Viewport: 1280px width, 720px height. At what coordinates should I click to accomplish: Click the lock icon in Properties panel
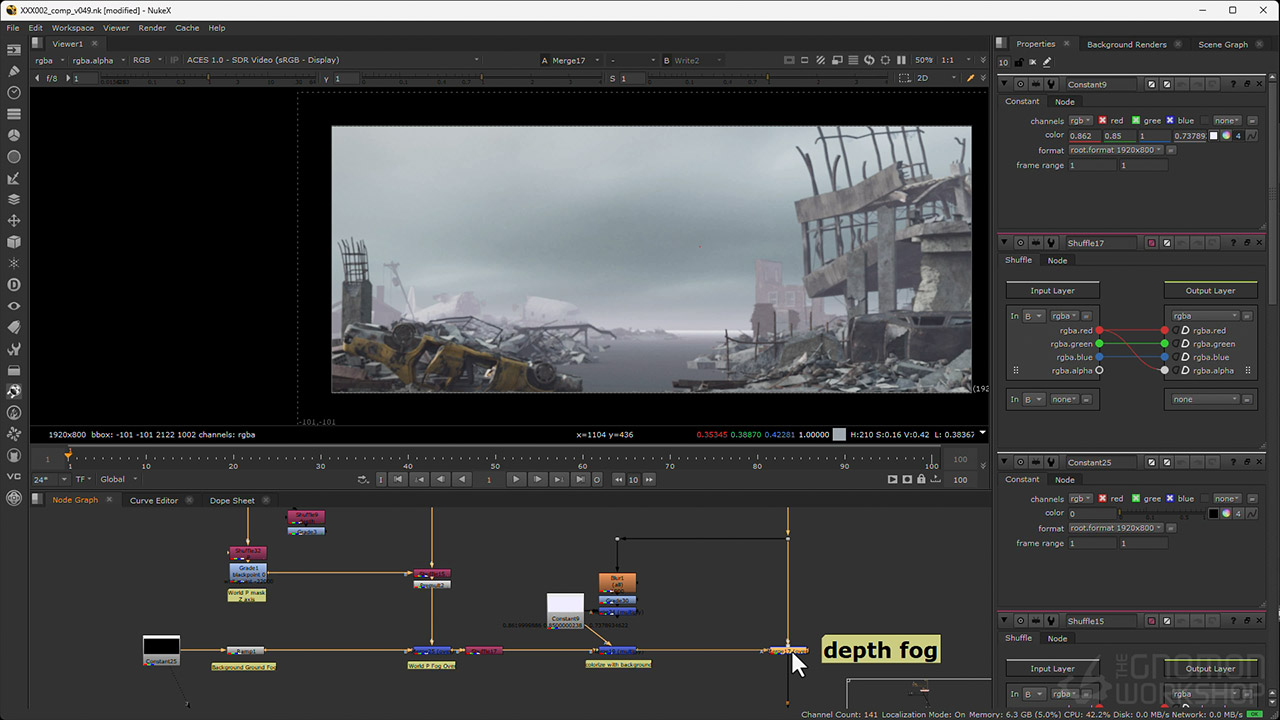1019,62
